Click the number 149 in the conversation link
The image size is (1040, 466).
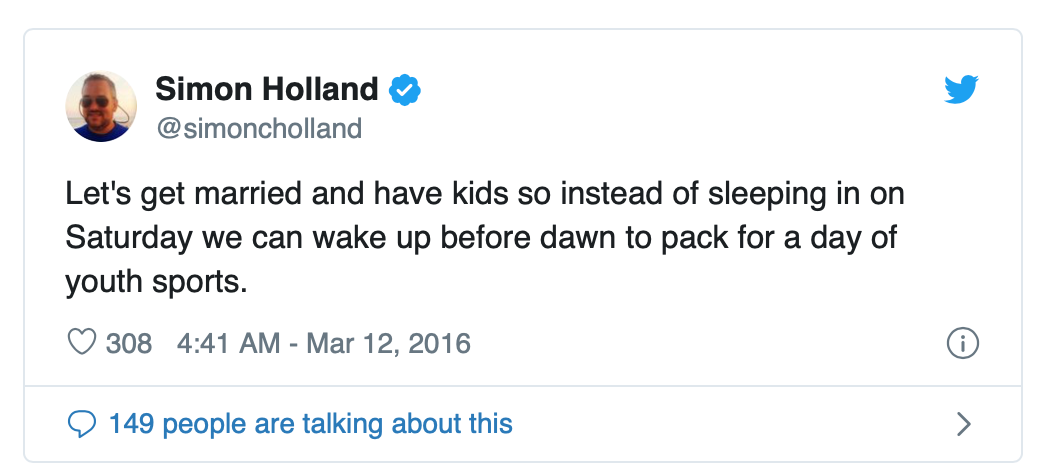(131, 424)
